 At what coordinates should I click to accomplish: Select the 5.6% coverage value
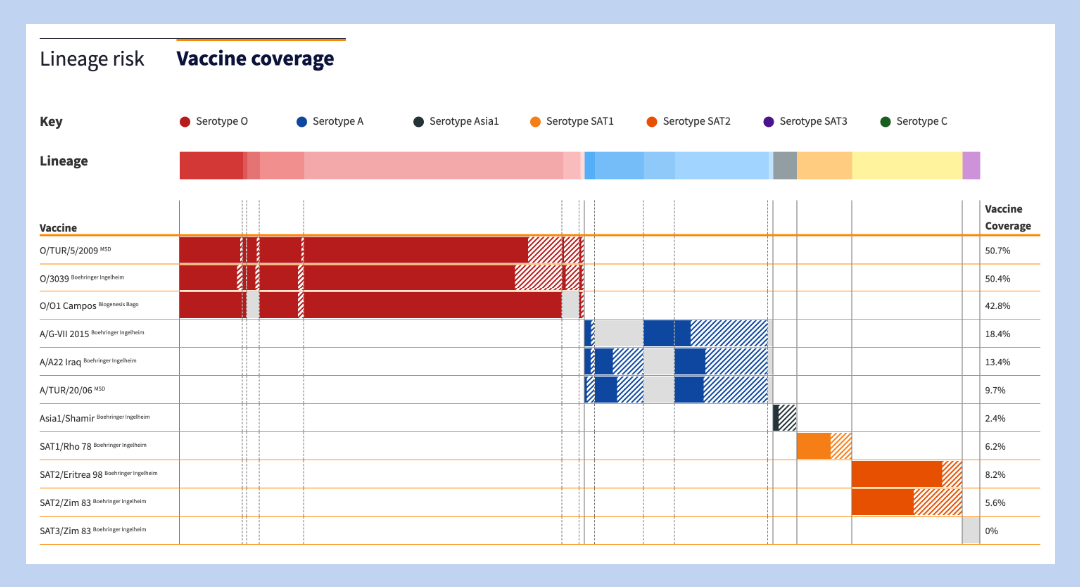[995, 504]
